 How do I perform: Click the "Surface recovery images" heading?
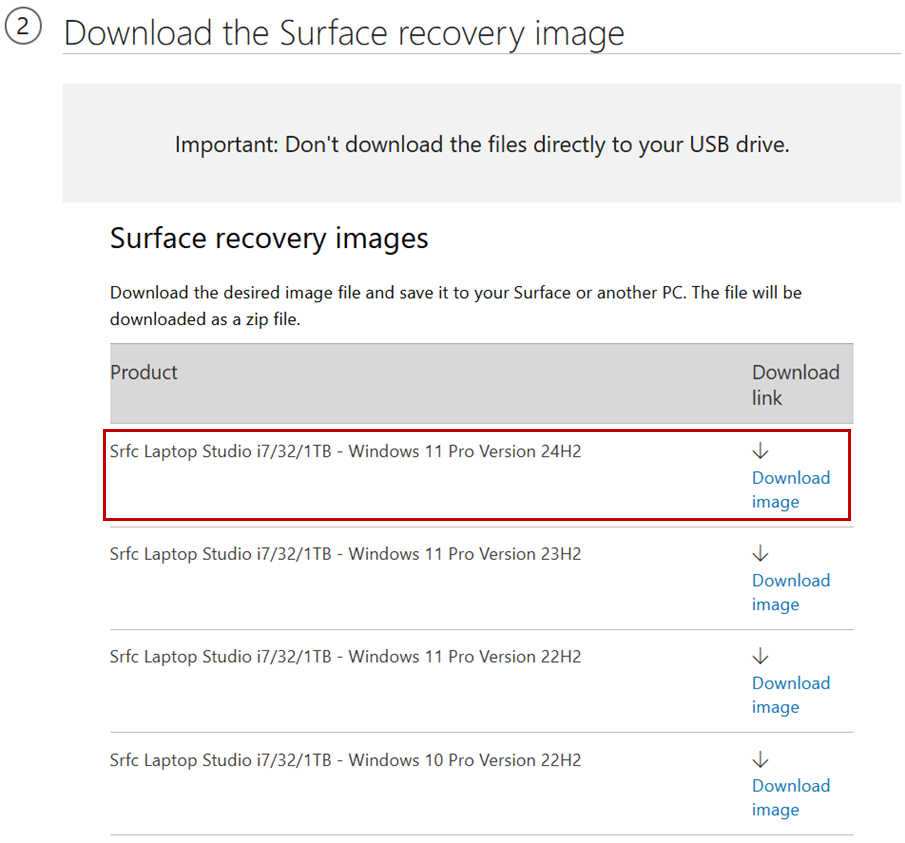pyautogui.click(x=268, y=238)
